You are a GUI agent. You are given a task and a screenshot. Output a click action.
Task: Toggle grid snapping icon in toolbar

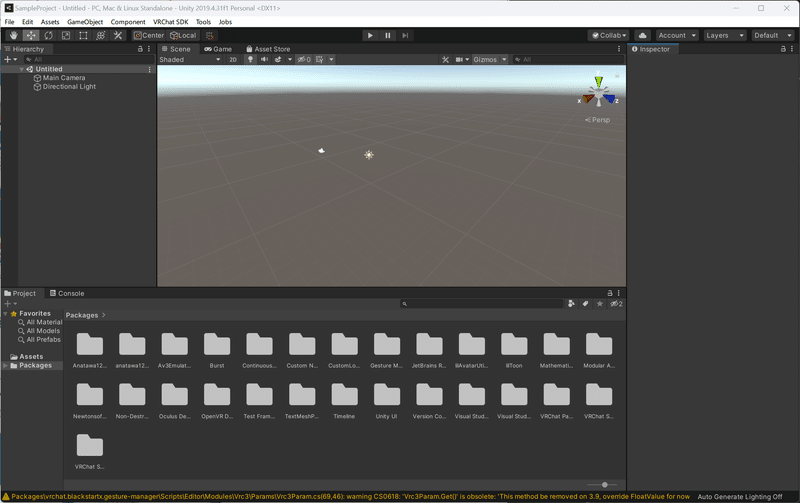pos(209,35)
